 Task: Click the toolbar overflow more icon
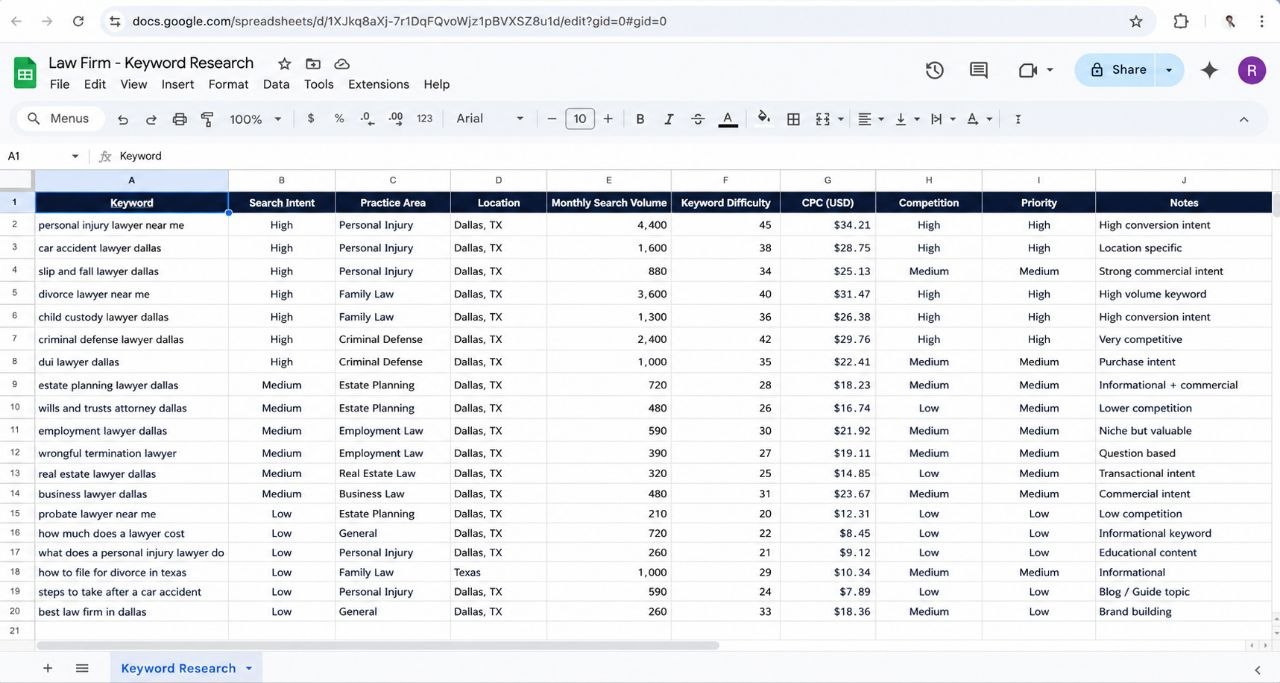pyautogui.click(x=1018, y=119)
